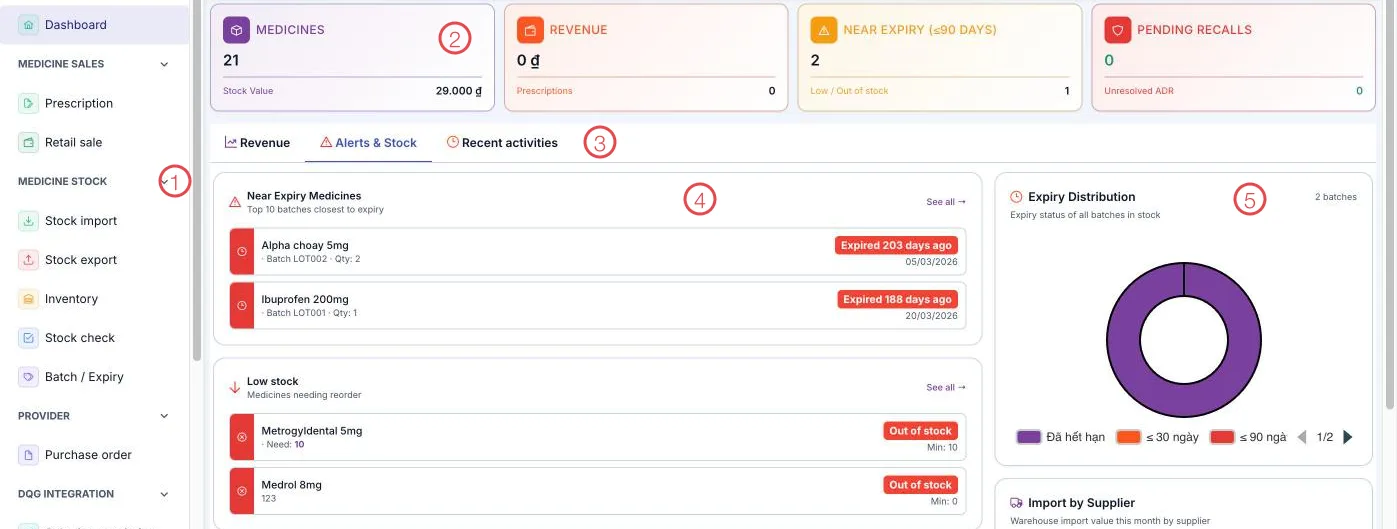The height and width of the screenshot is (529, 1397).
Task: Click the red Pending Recalls shield icon
Action: 1118,30
